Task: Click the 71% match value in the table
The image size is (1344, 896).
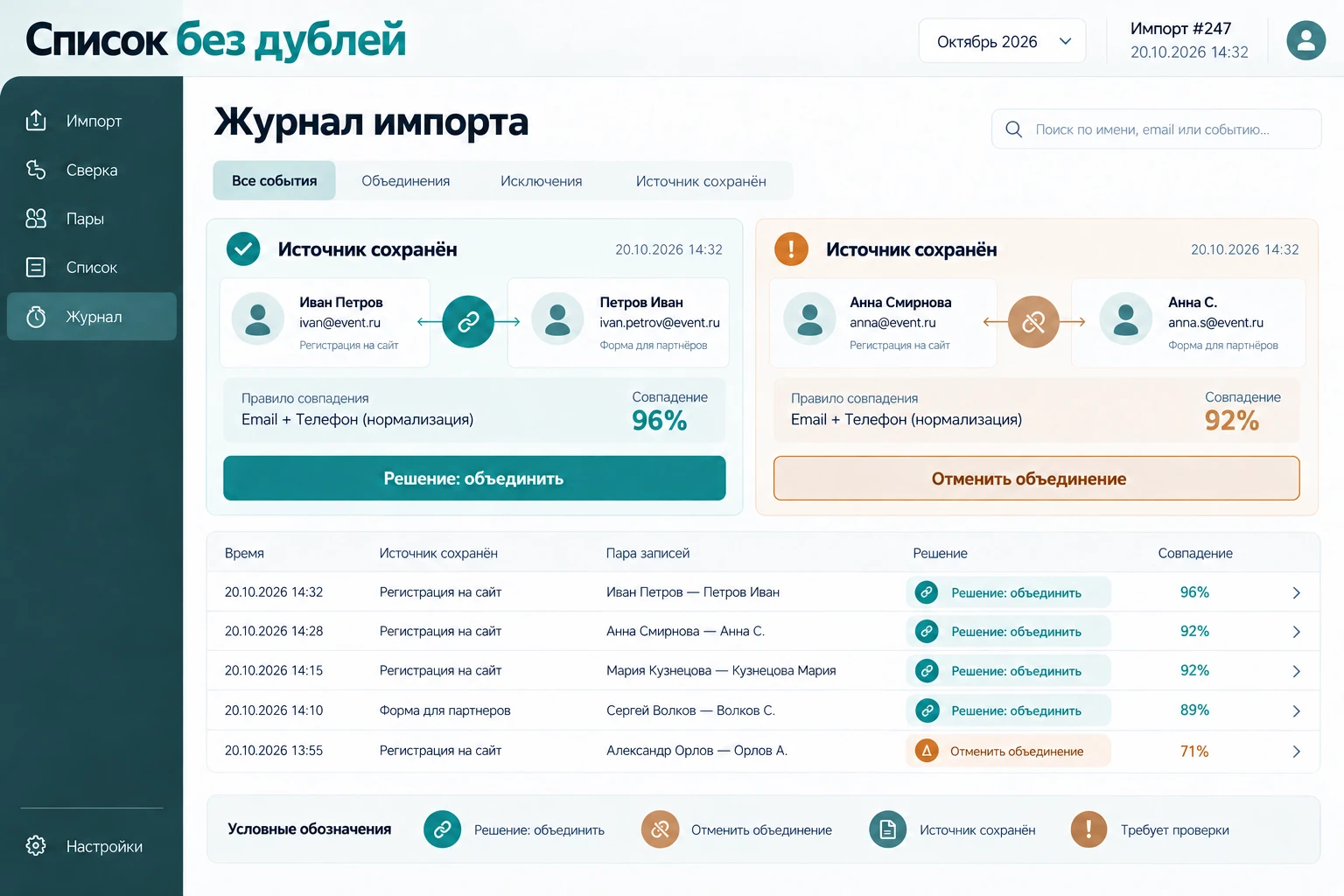Action: 1194,751
